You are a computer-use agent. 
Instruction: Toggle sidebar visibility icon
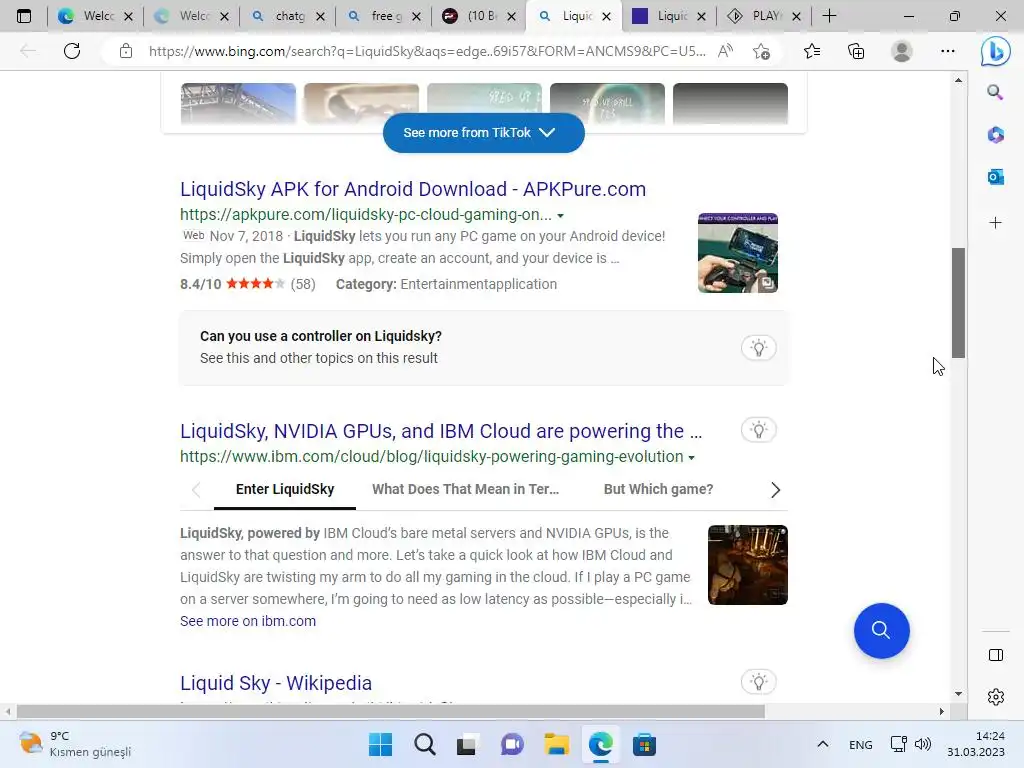click(996, 655)
